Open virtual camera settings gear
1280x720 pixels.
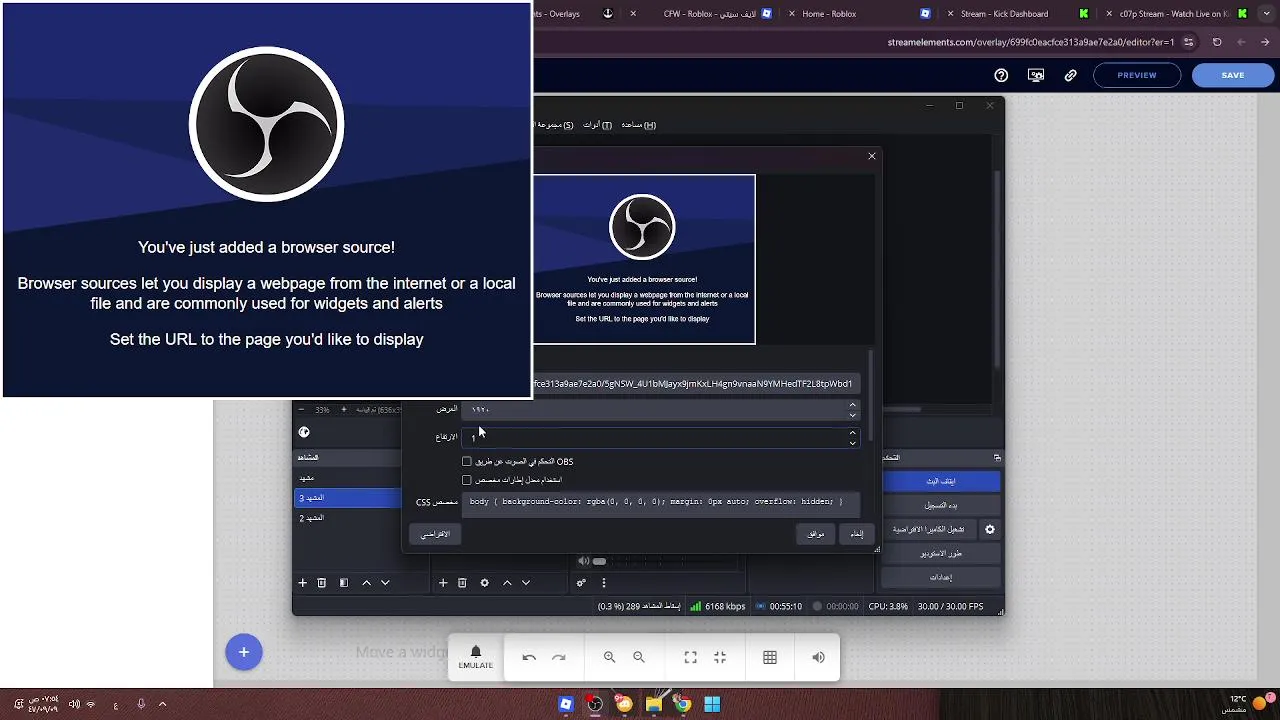pyautogui.click(x=990, y=529)
